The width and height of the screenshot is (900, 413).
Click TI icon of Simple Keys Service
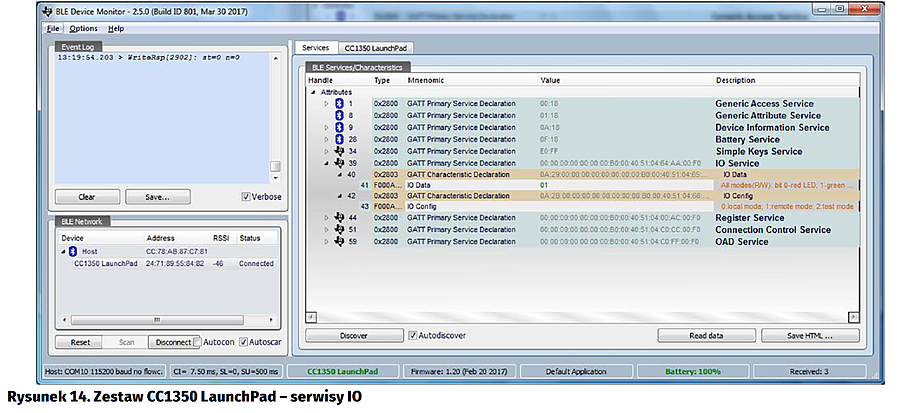point(338,152)
